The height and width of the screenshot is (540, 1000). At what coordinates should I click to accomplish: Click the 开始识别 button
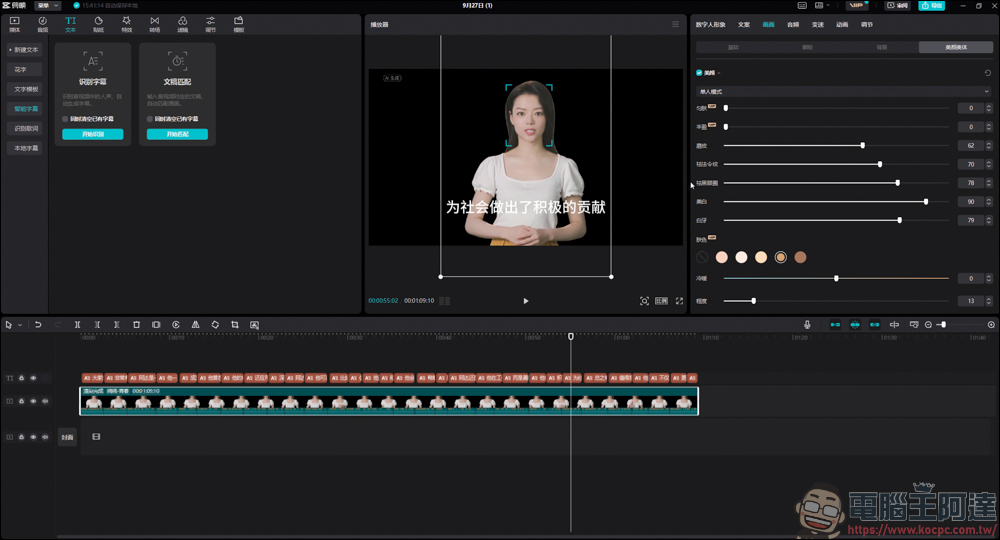[x=92, y=134]
